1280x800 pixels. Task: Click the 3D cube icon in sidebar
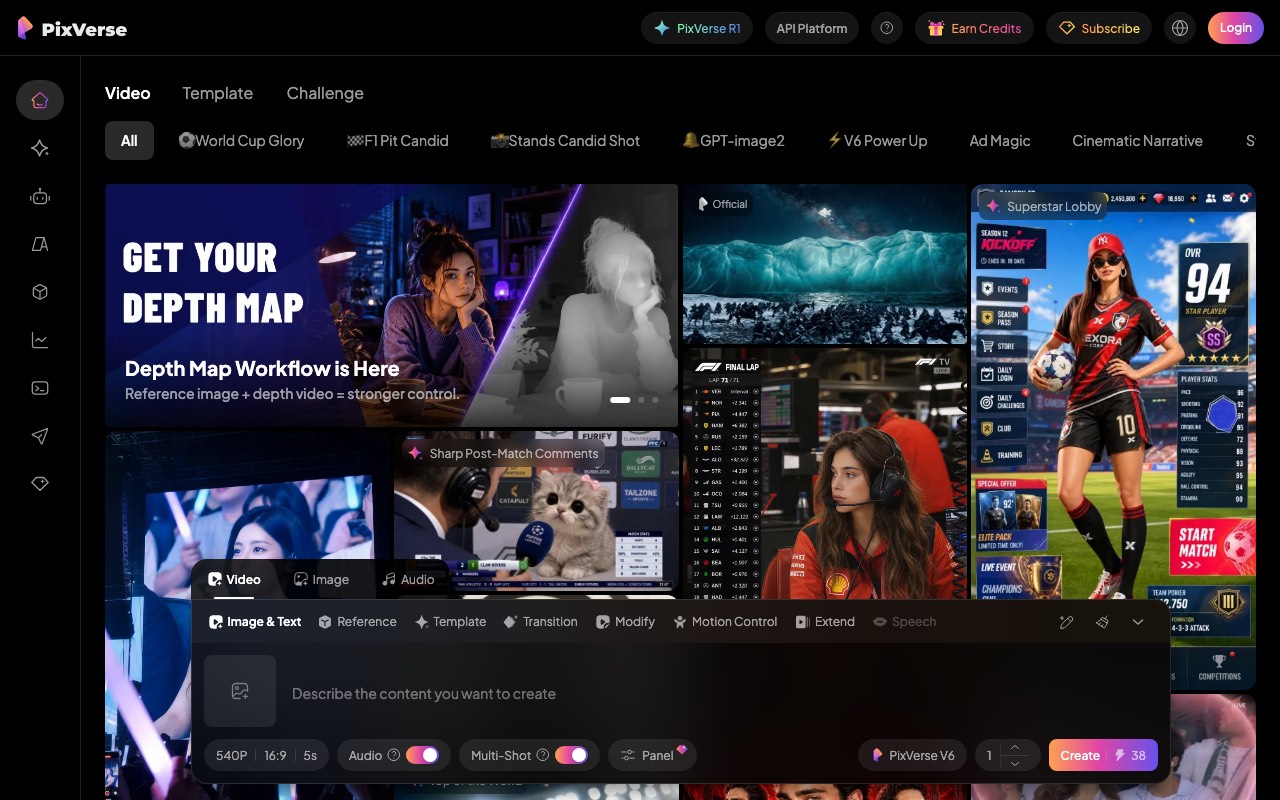(x=40, y=292)
